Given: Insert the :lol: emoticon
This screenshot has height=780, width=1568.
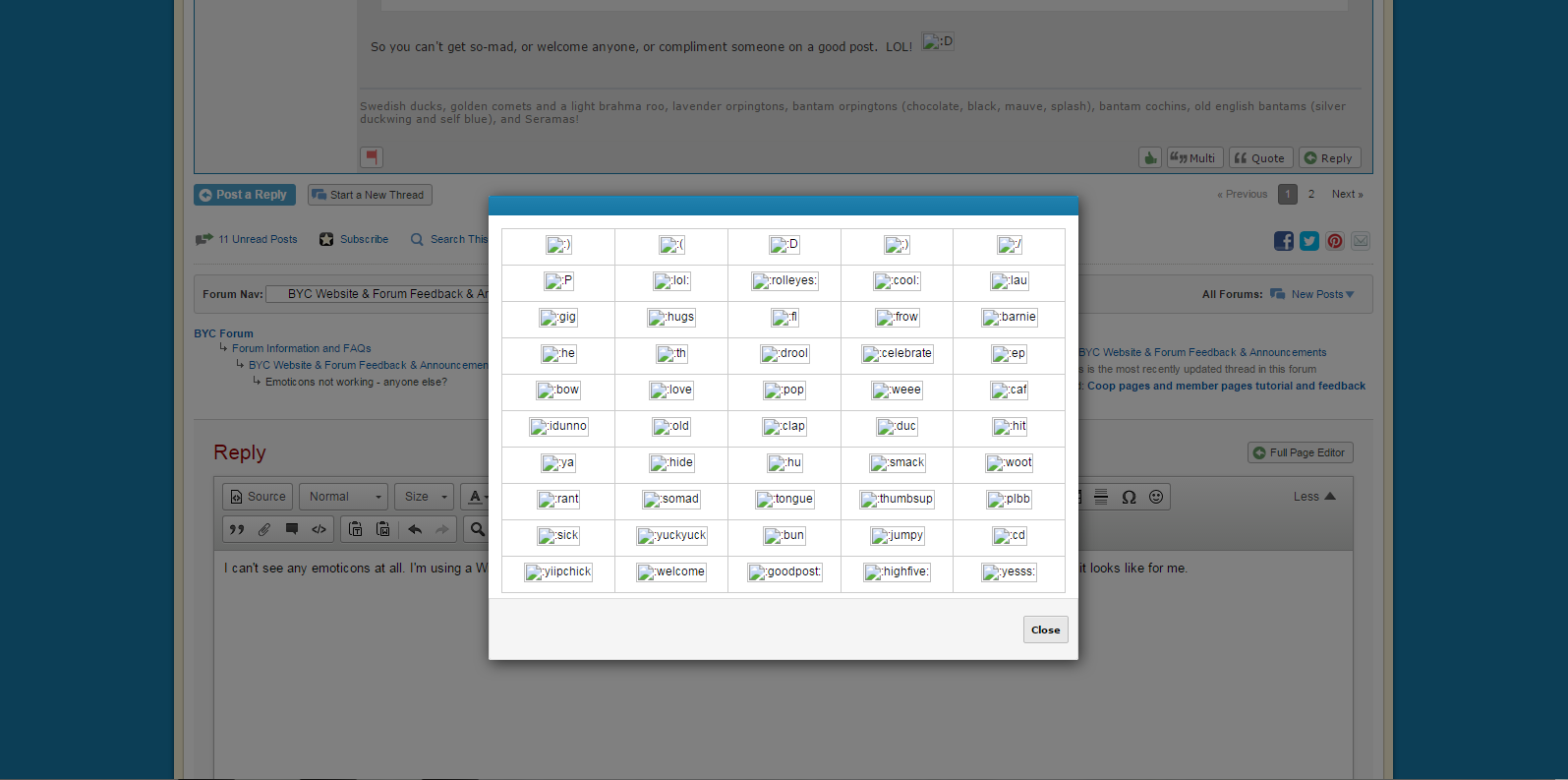Looking at the screenshot, I should pos(671,281).
